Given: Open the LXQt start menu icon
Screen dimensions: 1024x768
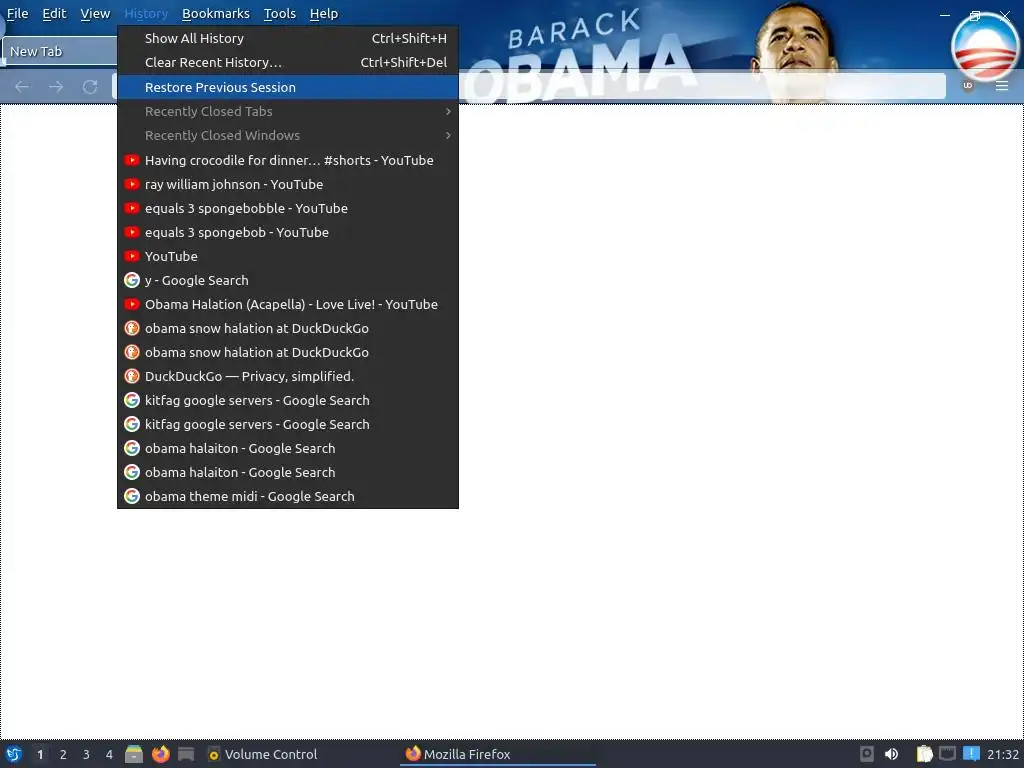Looking at the screenshot, I should [13, 754].
